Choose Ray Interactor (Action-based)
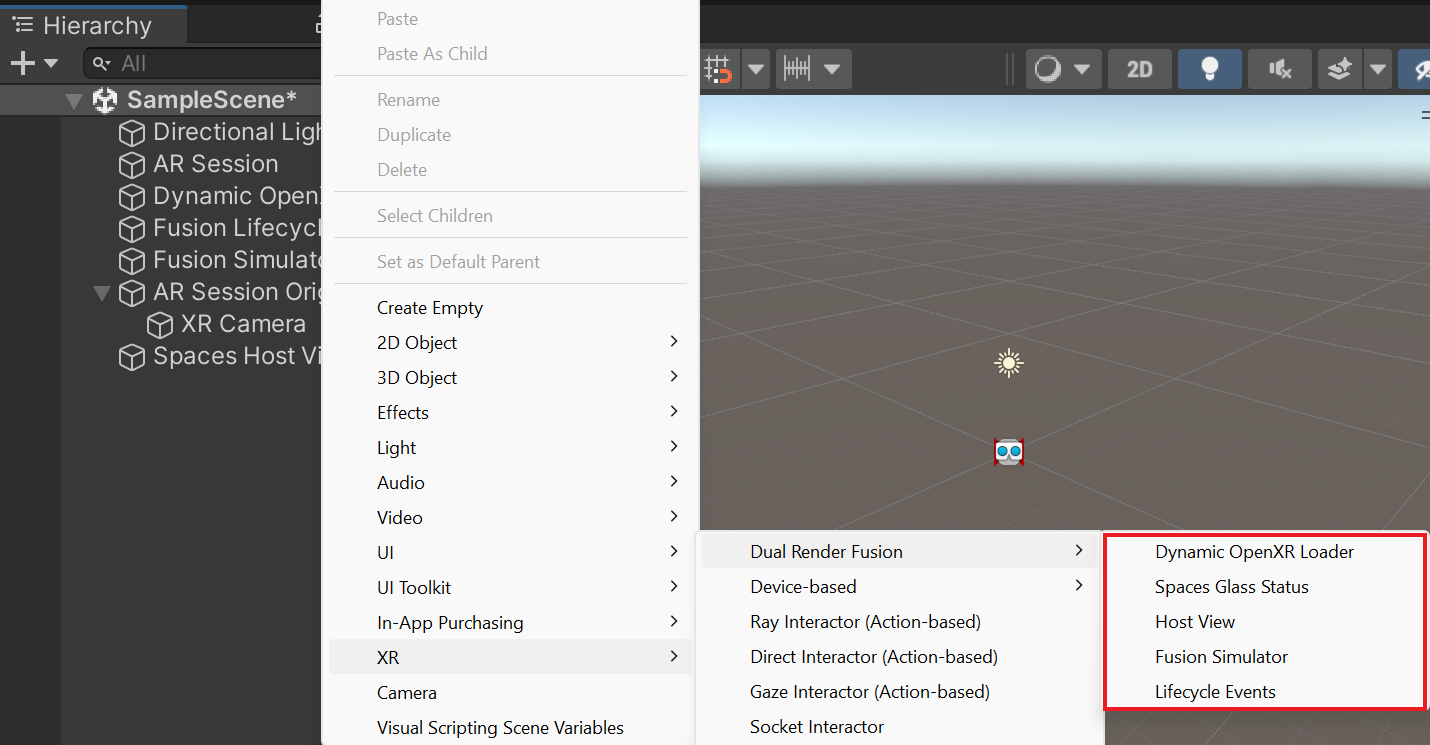The image size is (1430, 745). 899,622
